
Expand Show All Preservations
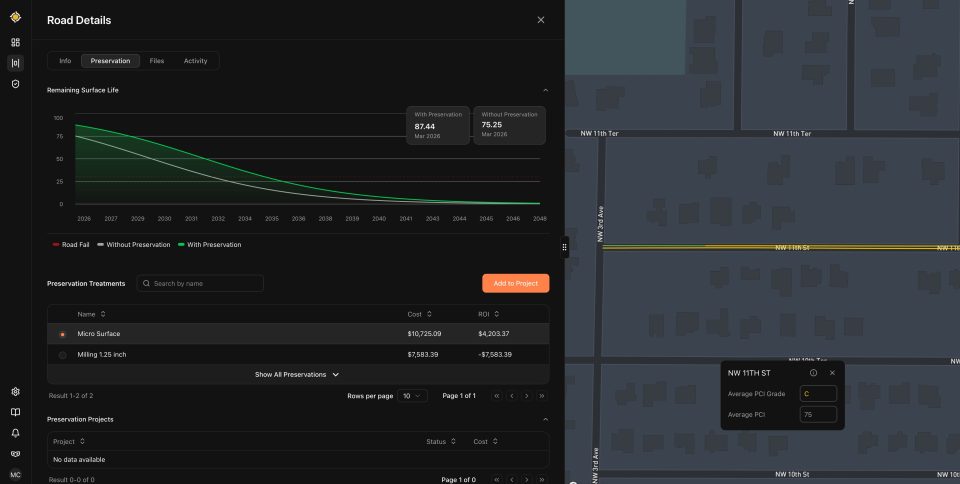click(x=297, y=374)
